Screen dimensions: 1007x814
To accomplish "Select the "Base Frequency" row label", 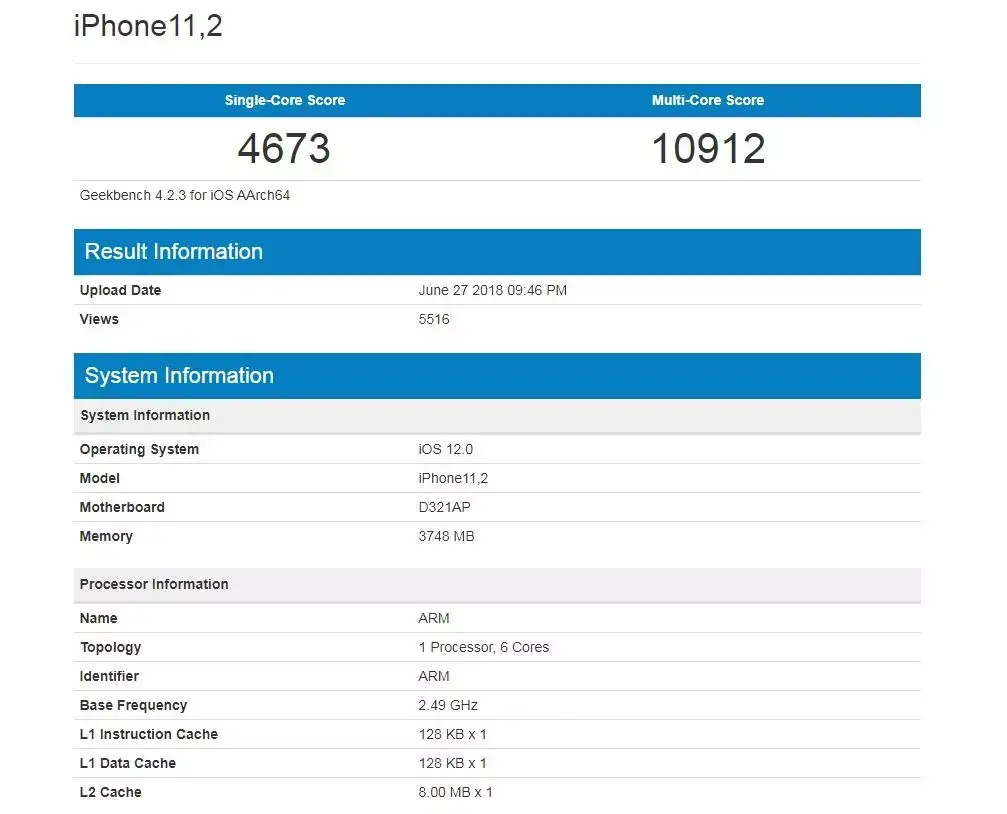I will [x=134, y=705].
